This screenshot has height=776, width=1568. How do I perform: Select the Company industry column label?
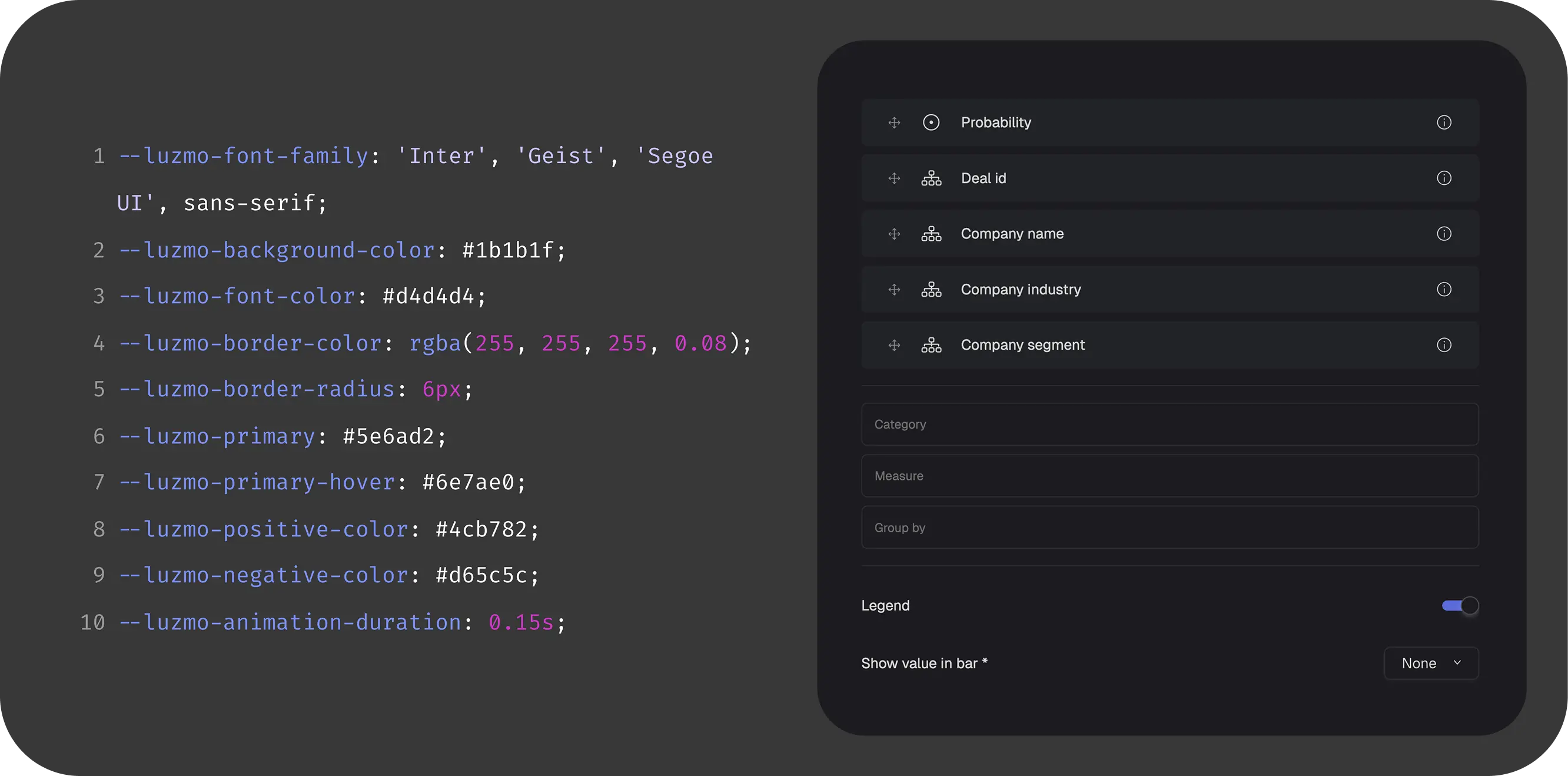tap(1021, 289)
